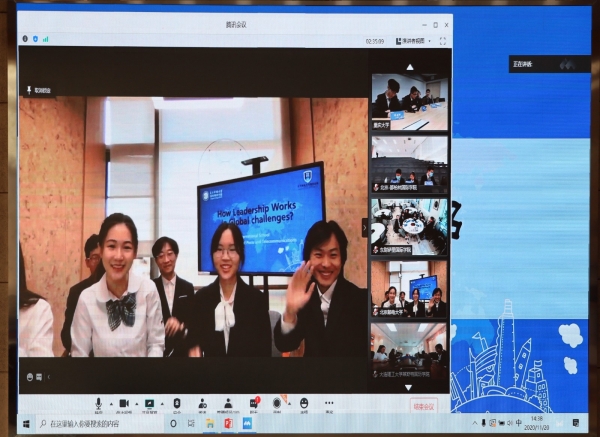Open the chat icon with red badge
This screenshot has width=600, height=437.
[253, 403]
